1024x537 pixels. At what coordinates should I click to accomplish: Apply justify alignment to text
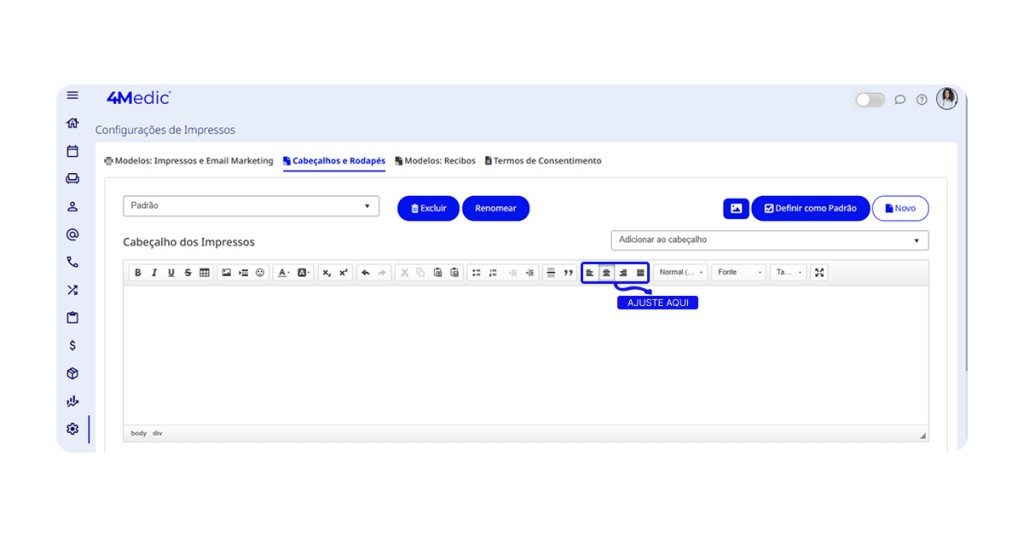pos(640,273)
